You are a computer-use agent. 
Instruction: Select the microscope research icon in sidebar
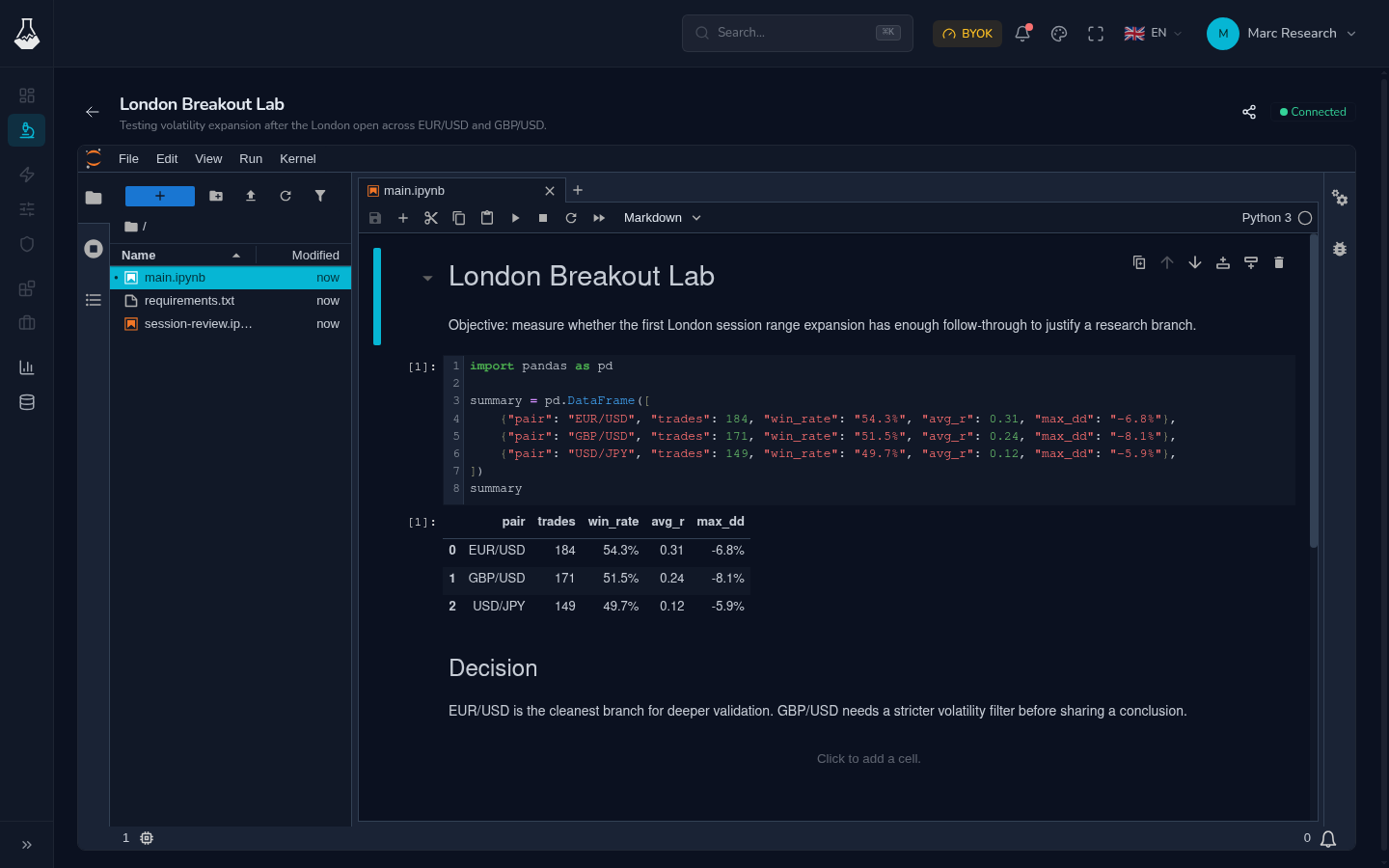27,130
